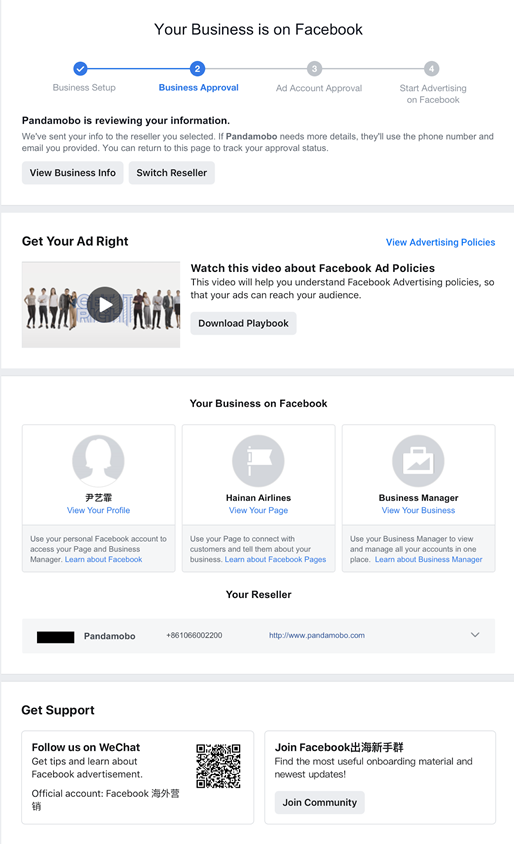Click the WeChat QR code
The width and height of the screenshot is (514, 844).
coord(218,766)
